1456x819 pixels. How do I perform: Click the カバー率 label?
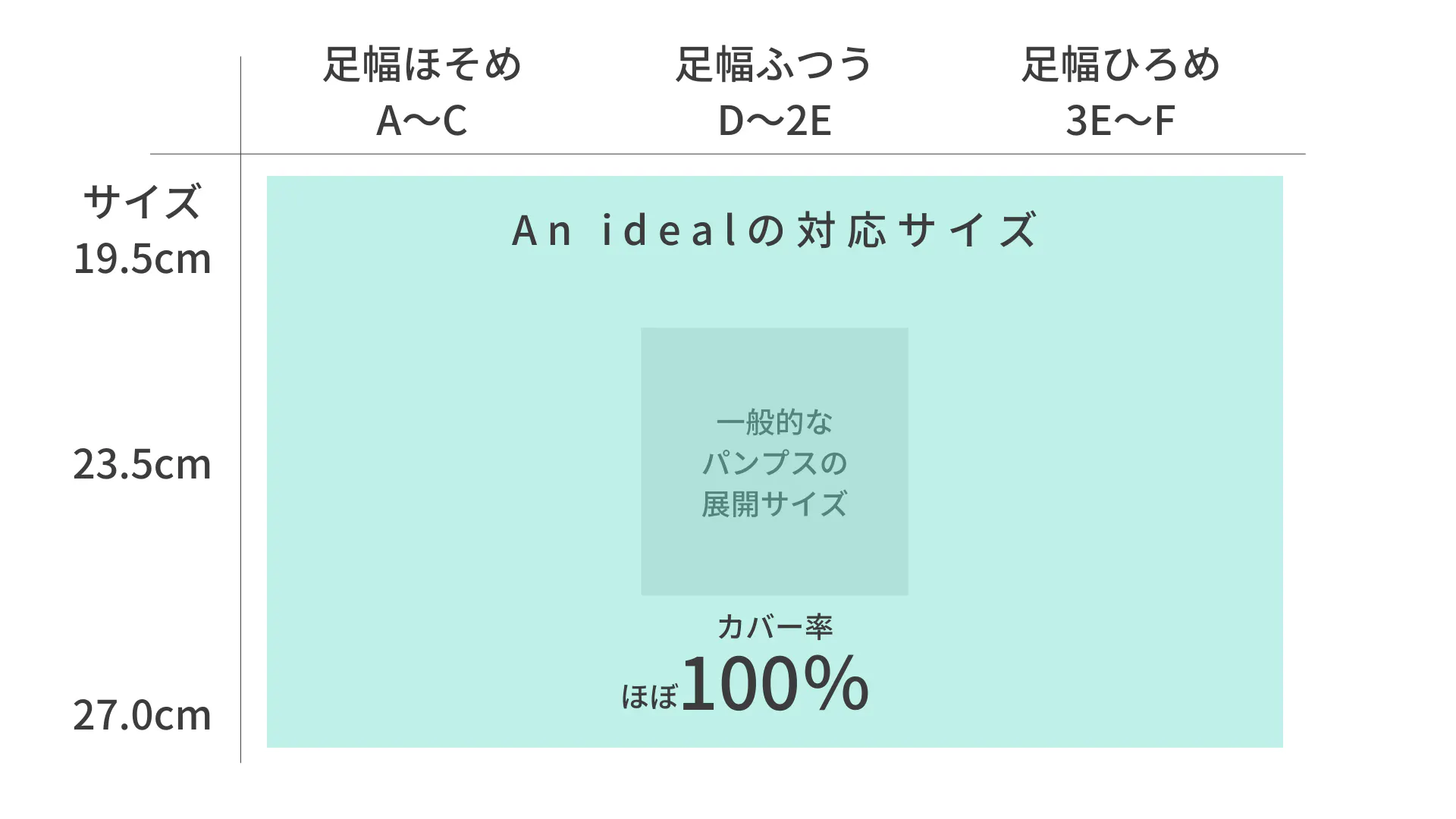click(774, 627)
